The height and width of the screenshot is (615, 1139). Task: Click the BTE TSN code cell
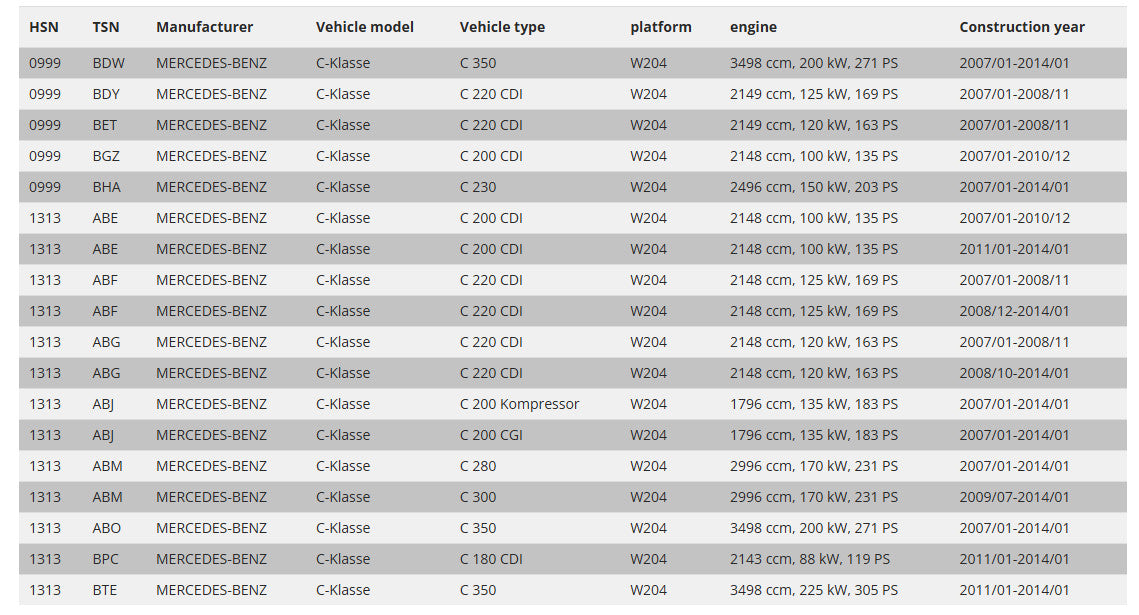pos(105,590)
